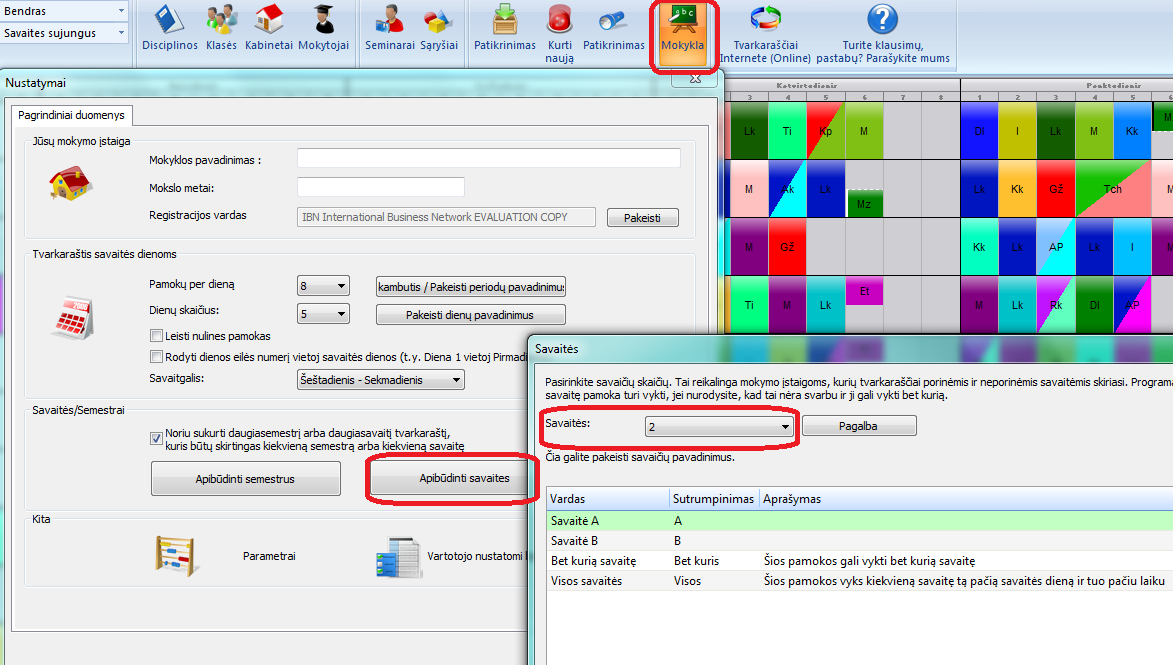1173x665 pixels.
Task: Open Seminarai from the toolbar
Action: point(388,22)
